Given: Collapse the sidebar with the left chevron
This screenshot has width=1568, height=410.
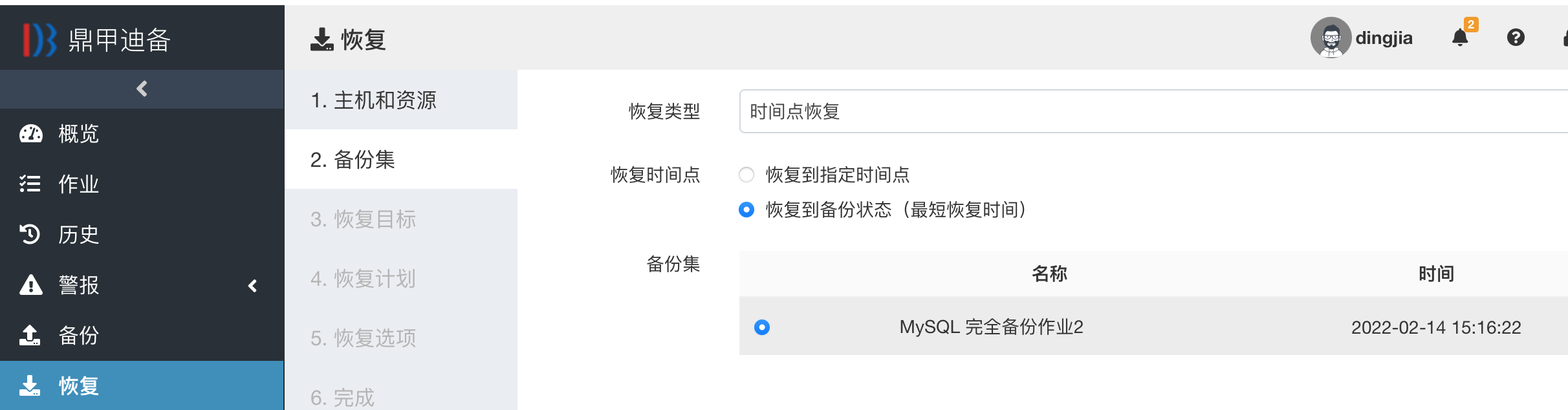Looking at the screenshot, I should click(142, 89).
